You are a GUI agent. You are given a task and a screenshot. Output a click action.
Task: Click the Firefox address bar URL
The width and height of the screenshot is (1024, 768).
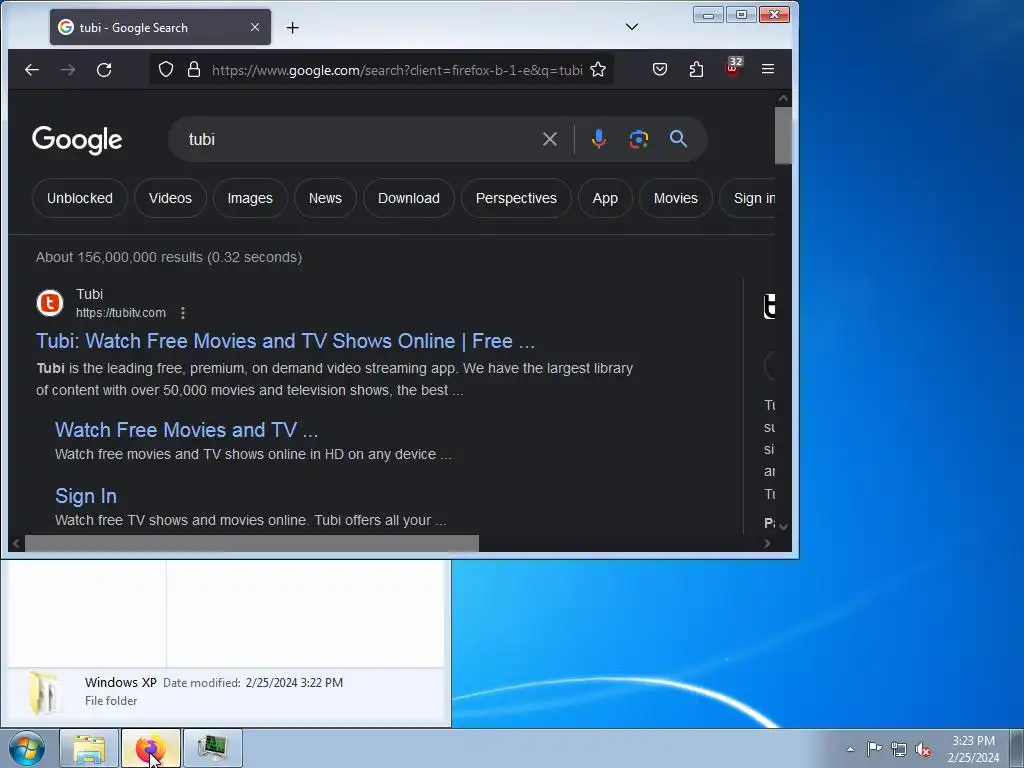pyautogui.click(x=397, y=70)
